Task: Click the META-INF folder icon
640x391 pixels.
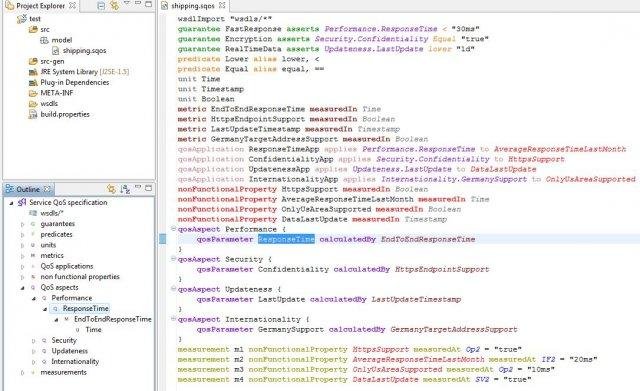Action: [x=33, y=93]
